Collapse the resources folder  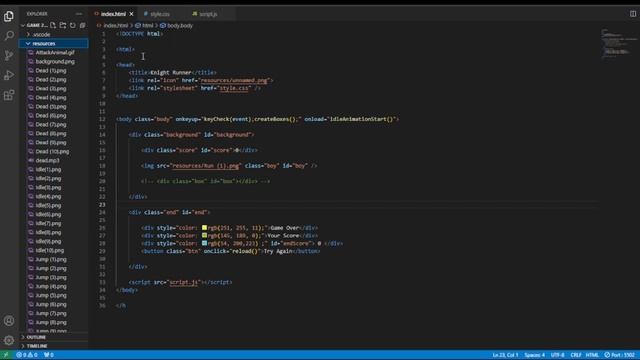tap(53, 44)
